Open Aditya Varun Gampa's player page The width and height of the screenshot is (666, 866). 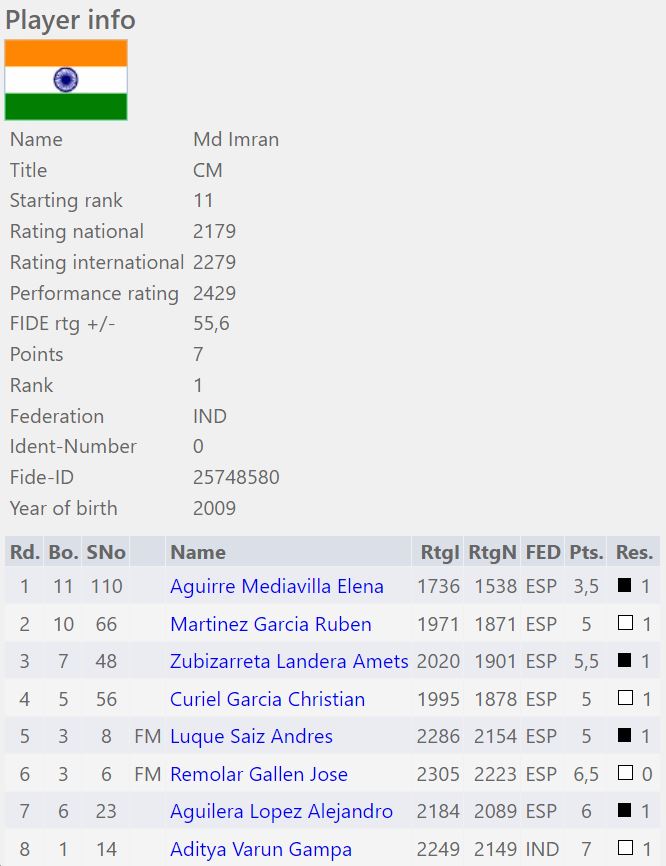(x=261, y=850)
